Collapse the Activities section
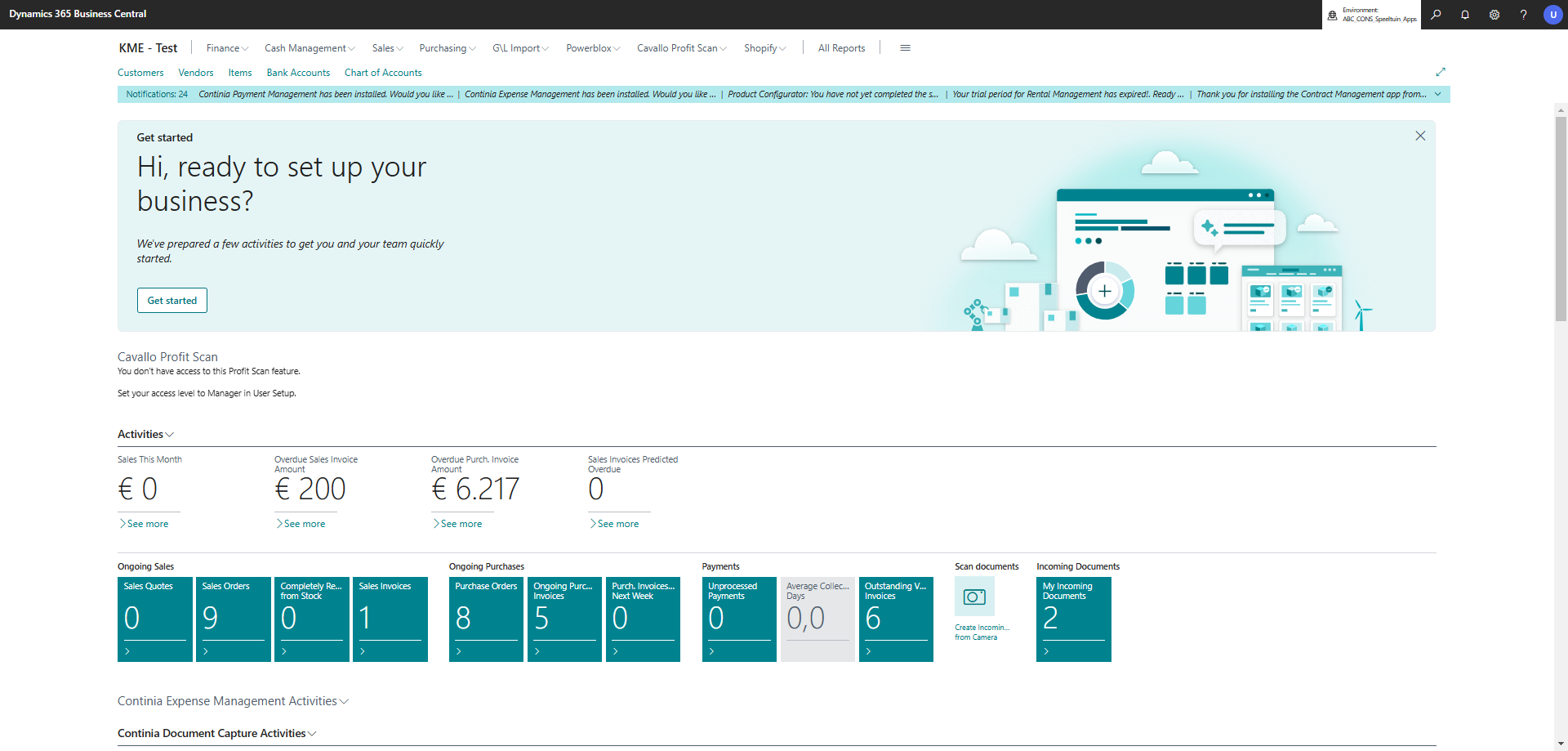This screenshot has width=1568, height=751. [145, 434]
